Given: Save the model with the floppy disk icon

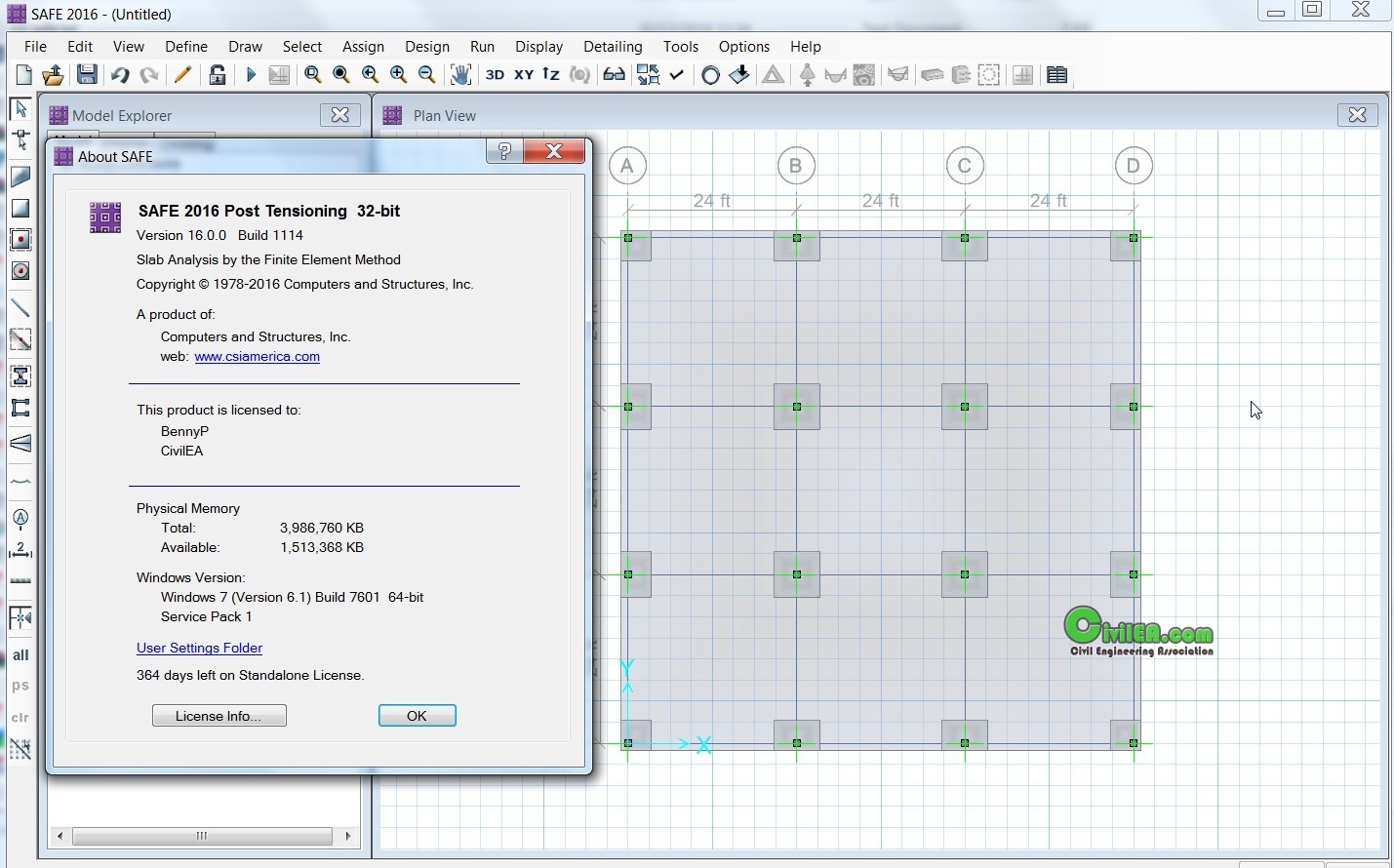Looking at the screenshot, I should [x=87, y=75].
